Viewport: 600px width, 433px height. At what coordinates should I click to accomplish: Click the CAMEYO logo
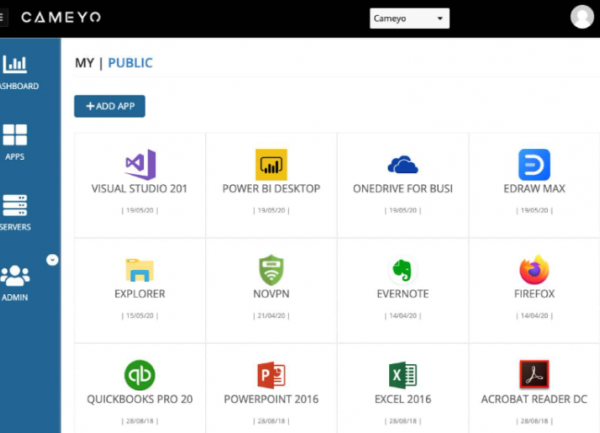click(61, 17)
